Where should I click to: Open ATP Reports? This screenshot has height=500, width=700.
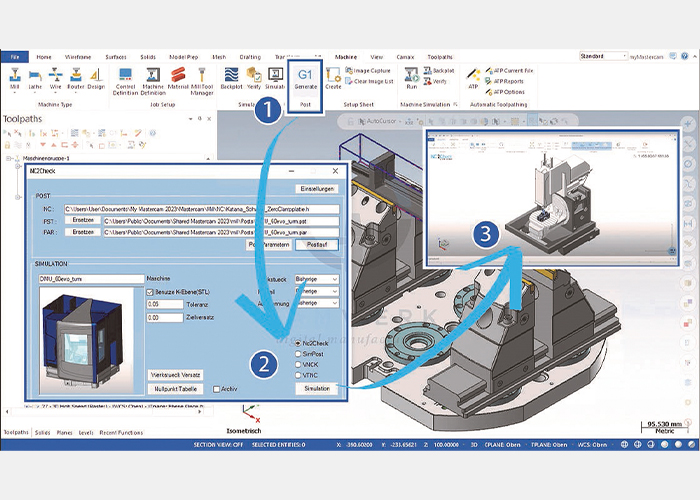504,81
